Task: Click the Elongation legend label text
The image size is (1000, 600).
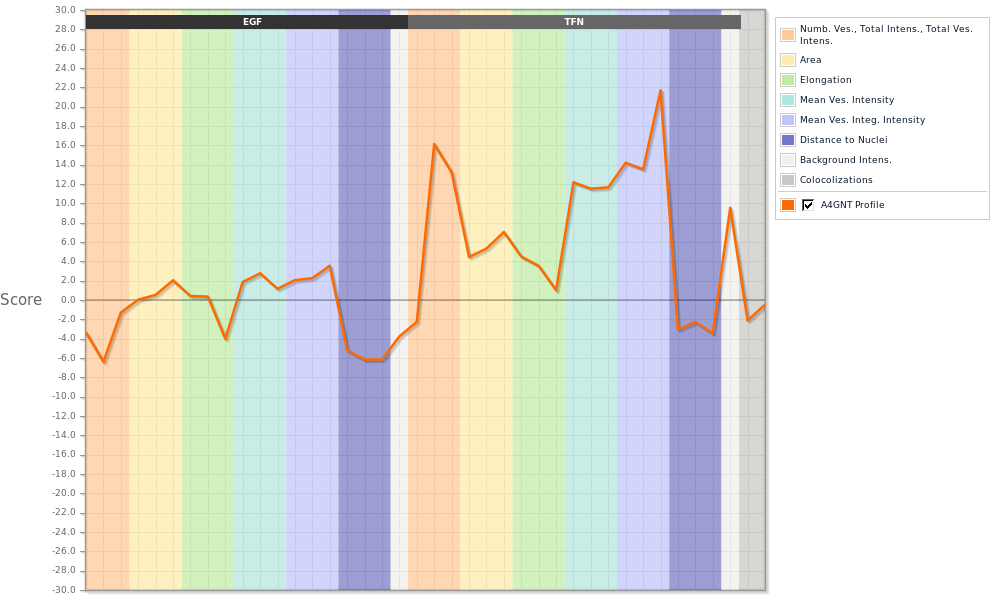Action: pyautogui.click(x=825, y=80)
